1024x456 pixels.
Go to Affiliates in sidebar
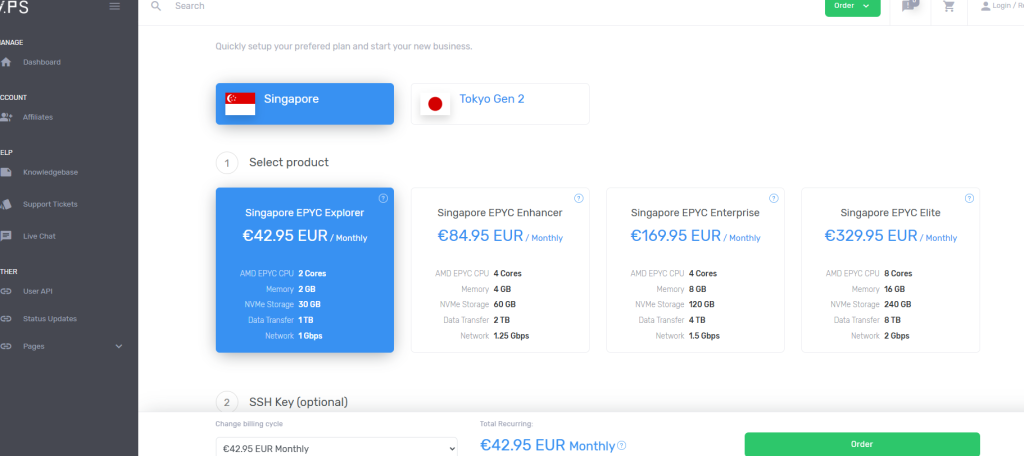pyautogui.click(x=38, y=117)
